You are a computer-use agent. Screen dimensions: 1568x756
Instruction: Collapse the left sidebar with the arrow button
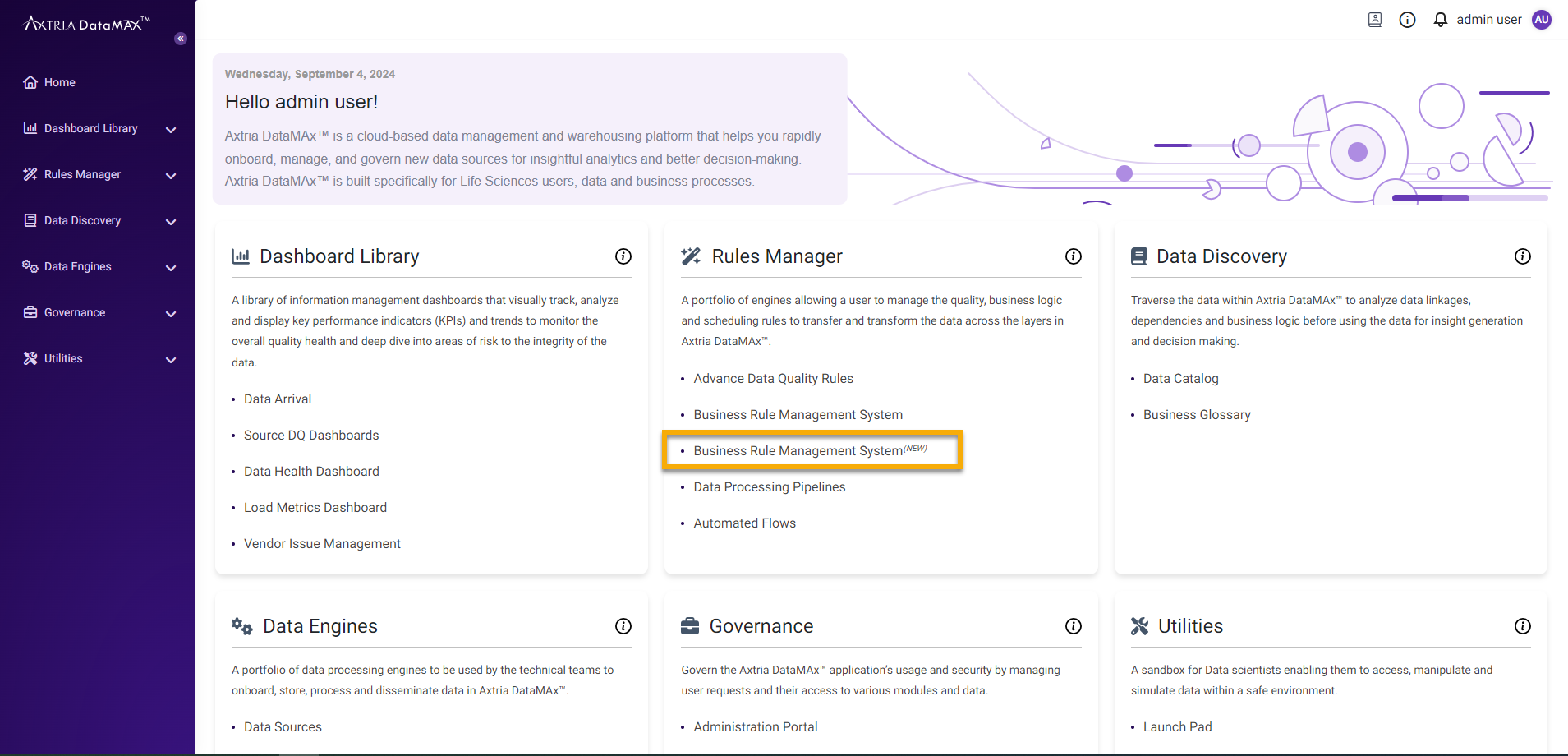click(x=181, y=39)
